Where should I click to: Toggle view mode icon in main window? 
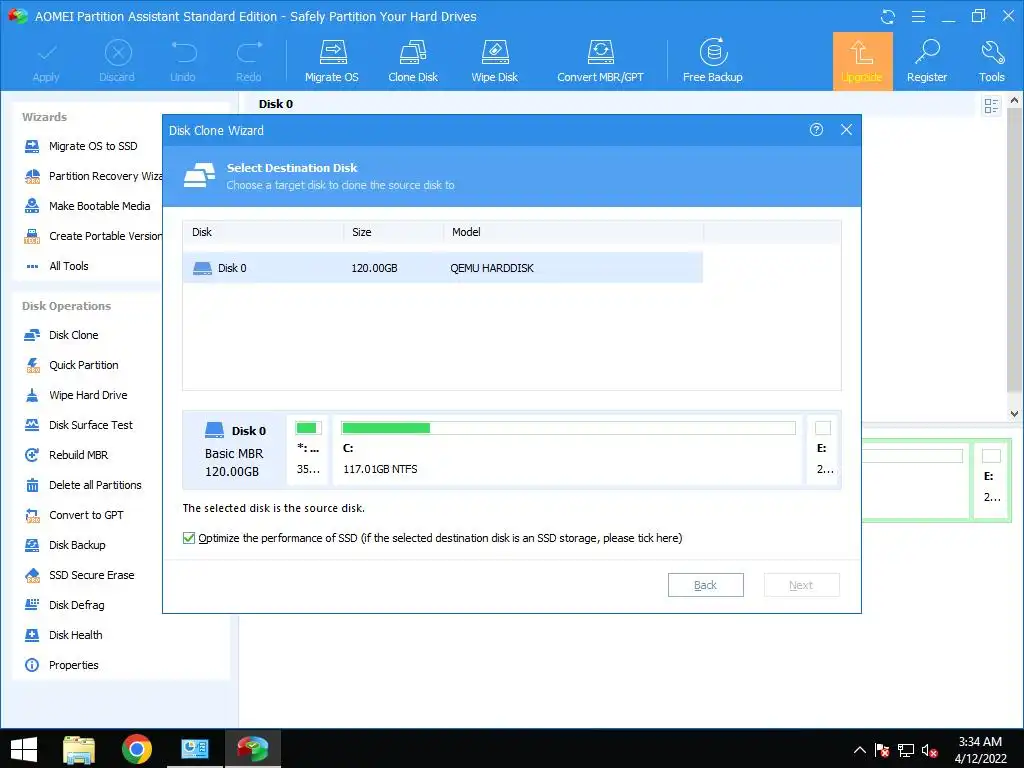[x=991, y=106]
